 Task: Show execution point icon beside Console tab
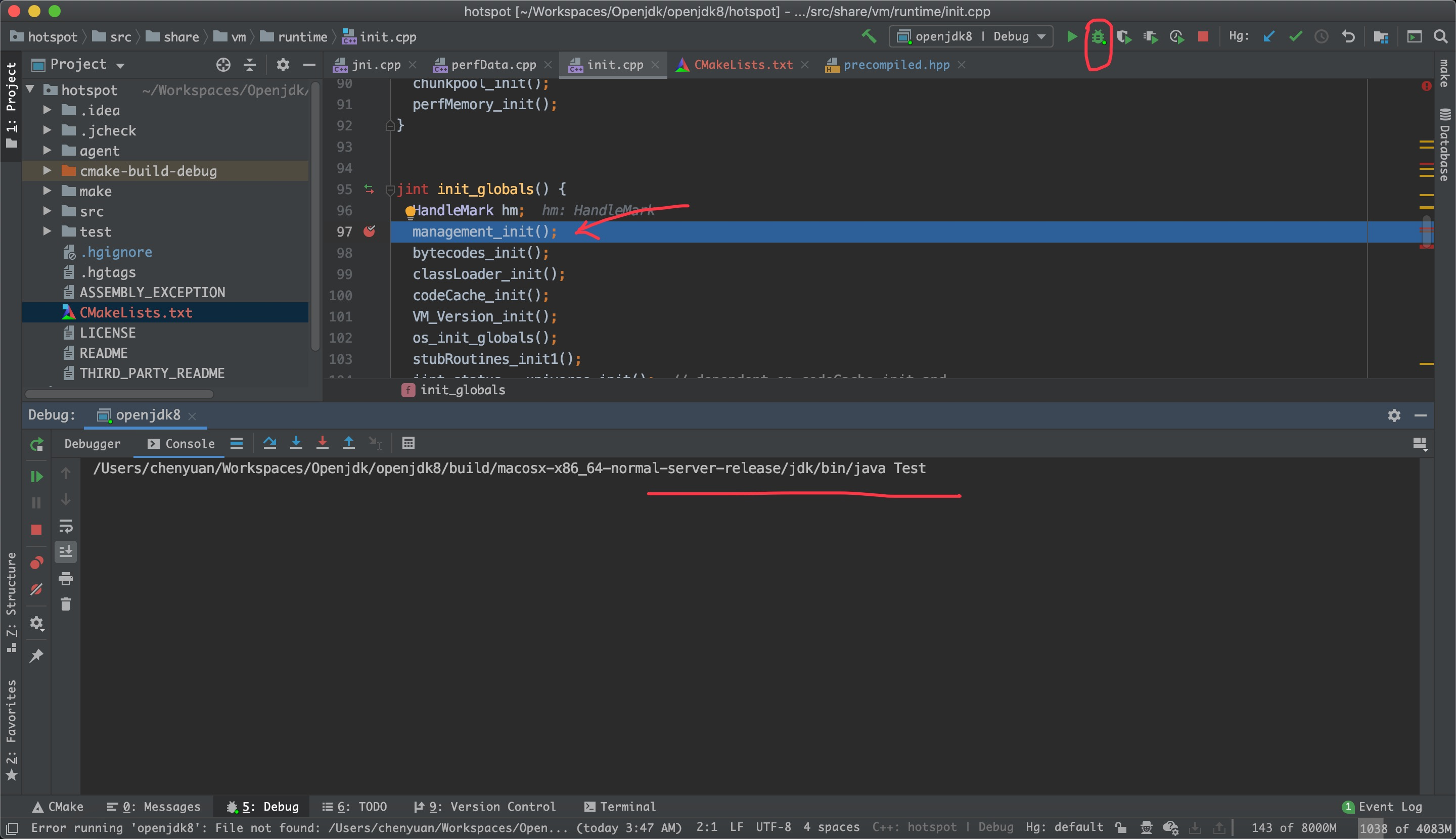[236, 443]
